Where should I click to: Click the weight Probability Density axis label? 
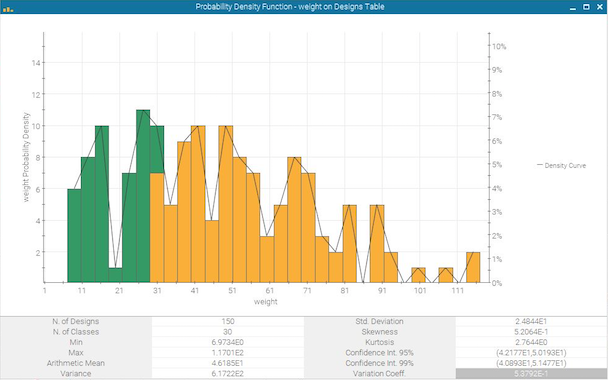(26, 157)
